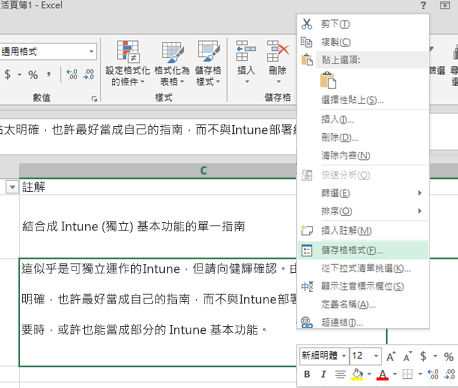Choose 剪下 from context menu

pos(363,24)
